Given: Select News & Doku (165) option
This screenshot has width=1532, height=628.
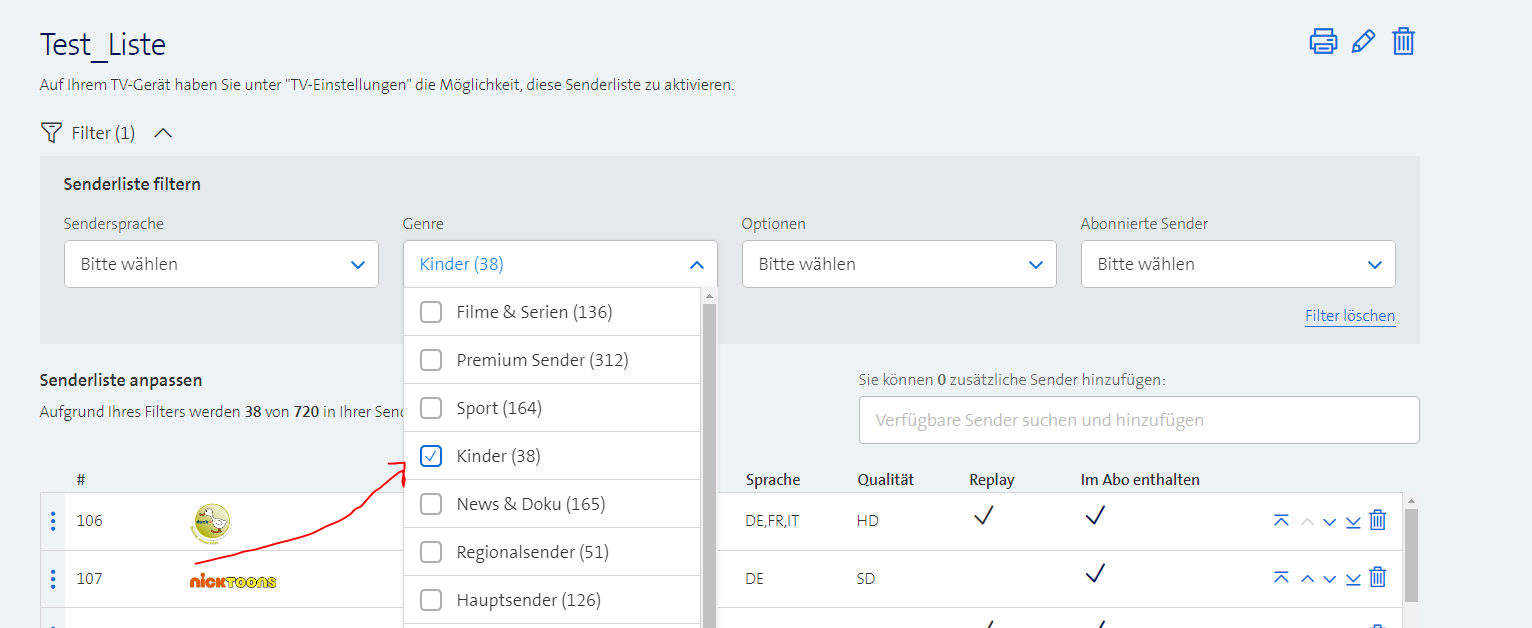Looking at the screenshot, I should pos(431,504).
